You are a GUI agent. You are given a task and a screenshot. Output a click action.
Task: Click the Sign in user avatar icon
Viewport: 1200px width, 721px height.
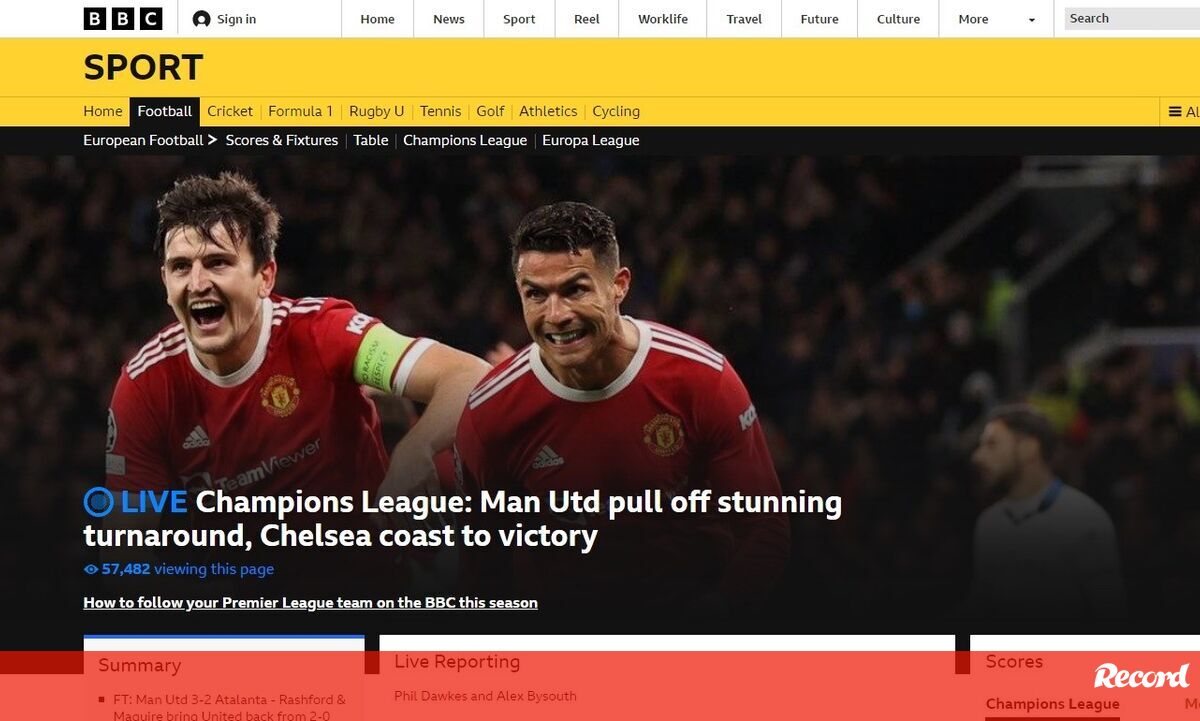tap(202, 19)
